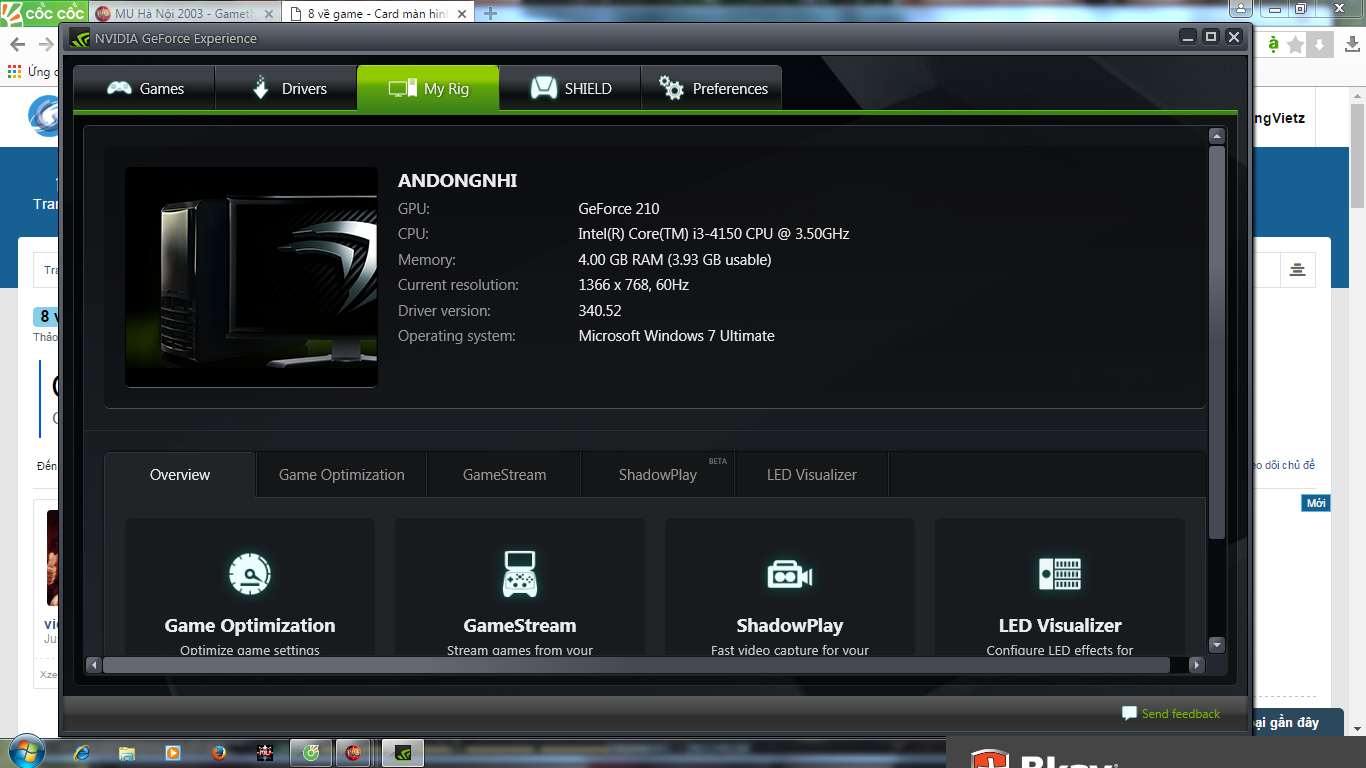Screen dimensions: 1366x768
Task: Open the Games tab
Action: click(145, 88)
